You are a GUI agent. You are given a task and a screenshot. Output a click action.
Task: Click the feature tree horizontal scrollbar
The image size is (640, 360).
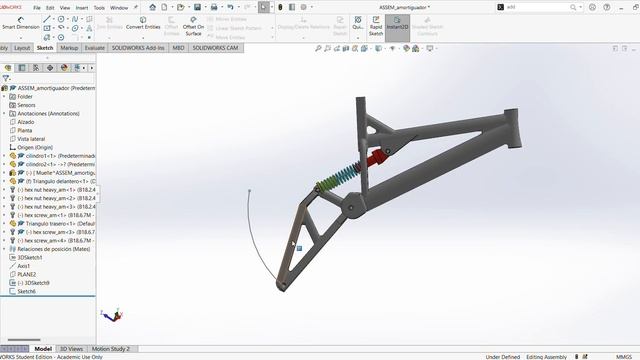(x=24, y=340)
